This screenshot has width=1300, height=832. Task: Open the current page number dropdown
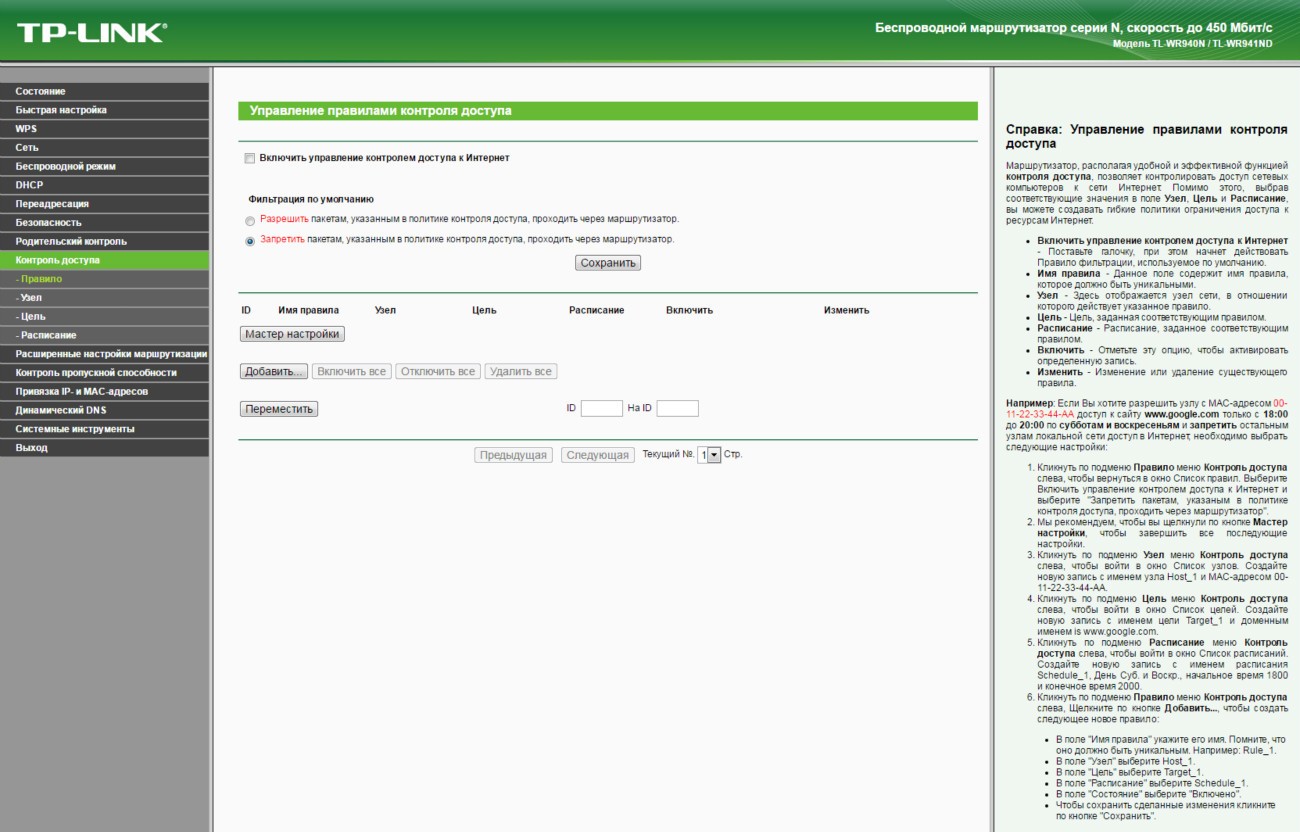click(x=708, y=455)
